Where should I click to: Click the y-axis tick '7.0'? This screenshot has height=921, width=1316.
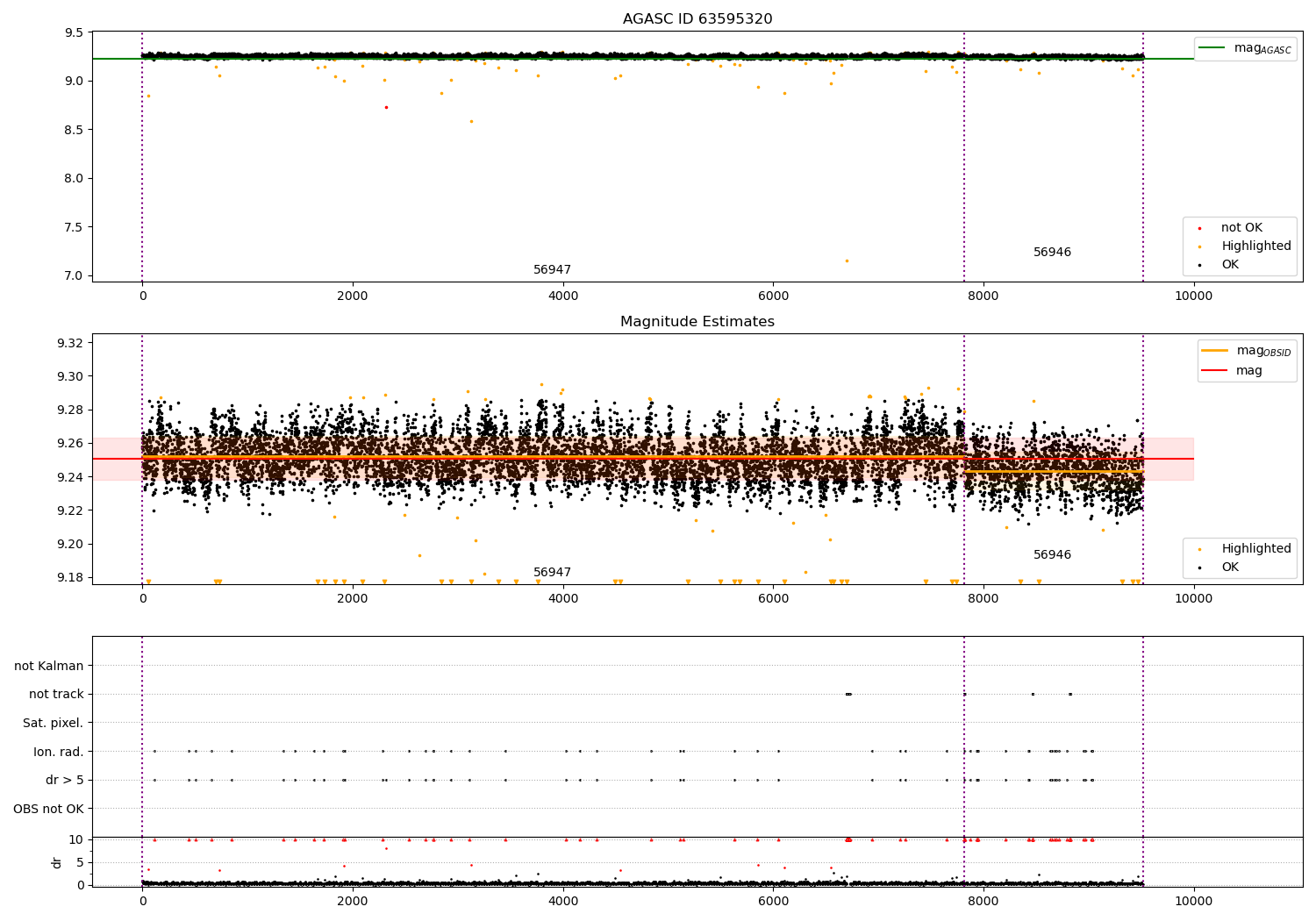(x=75, y=276)
